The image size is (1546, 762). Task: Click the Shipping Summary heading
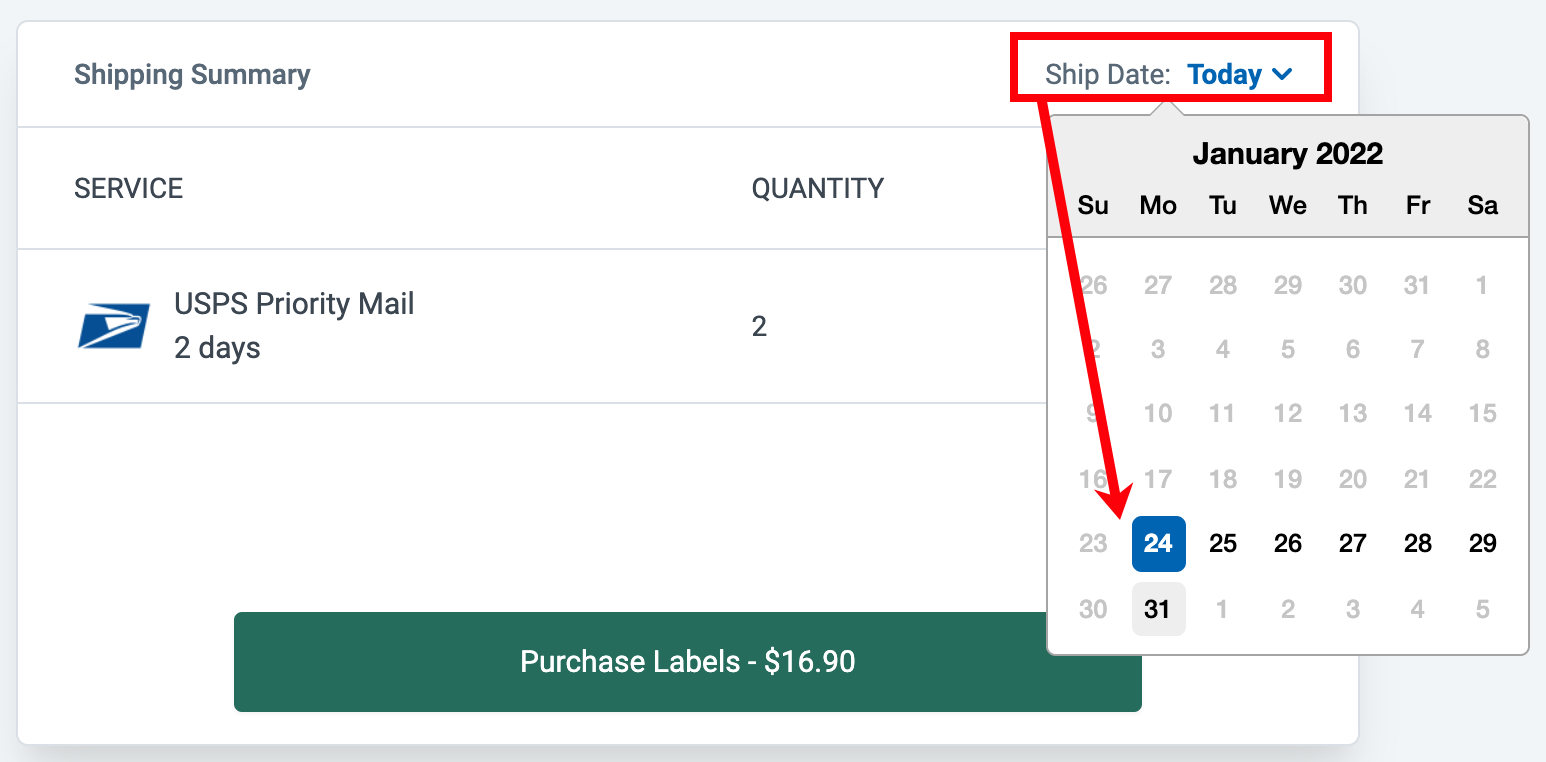192,74
